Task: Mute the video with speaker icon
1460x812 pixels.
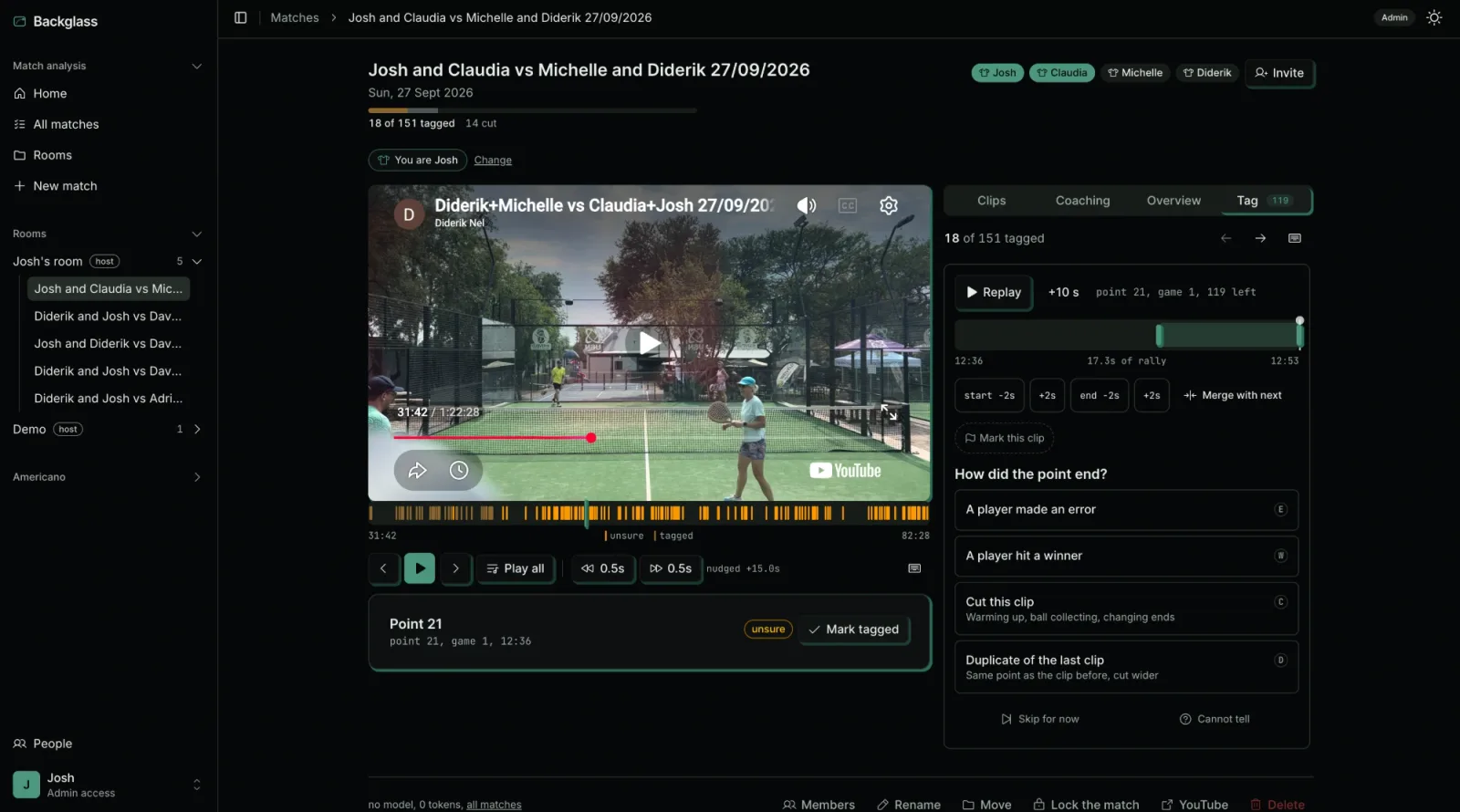Action: [807, 205]
